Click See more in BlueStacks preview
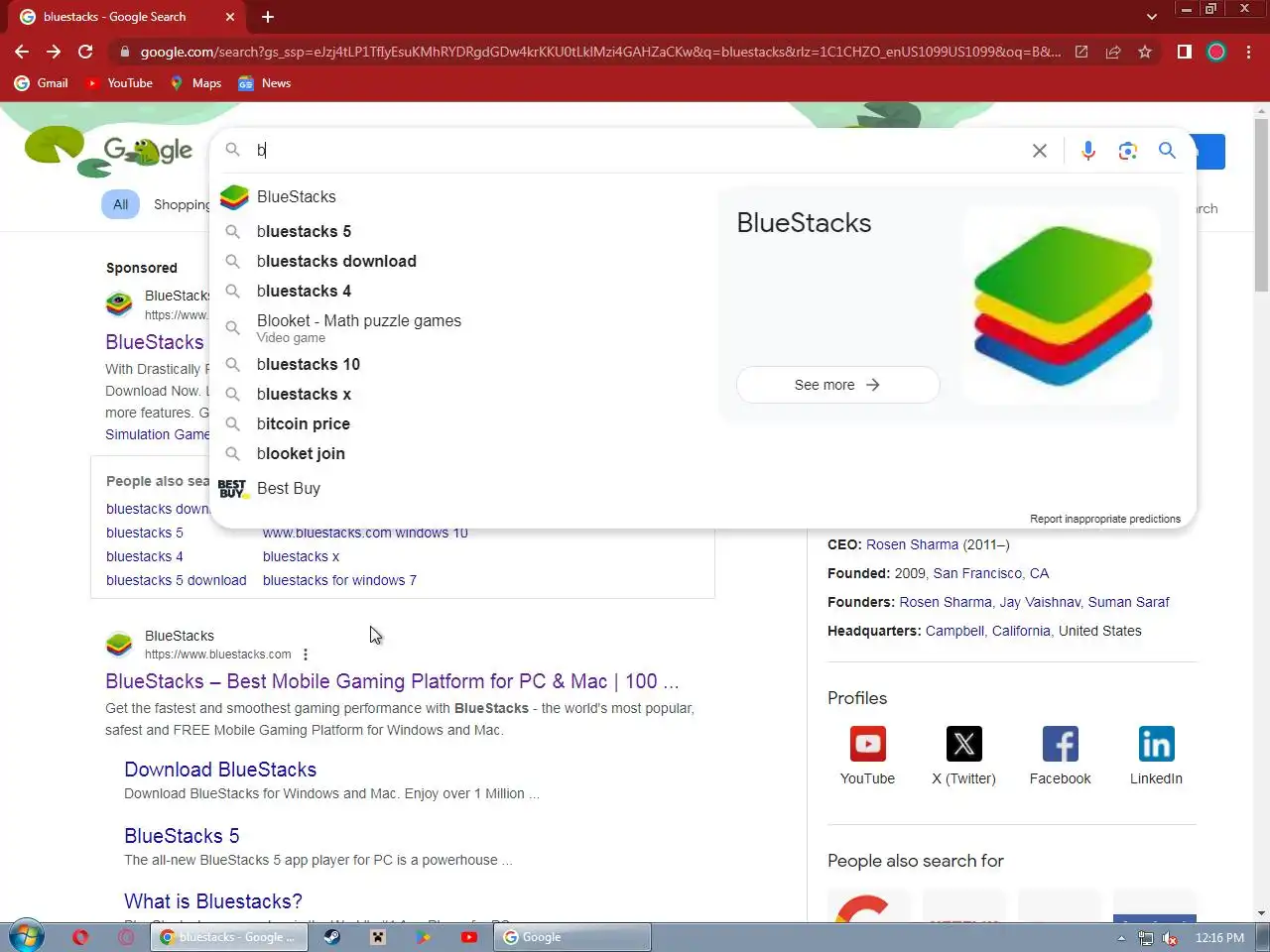This screenshot has width=1270, height=952. point(837,385)
